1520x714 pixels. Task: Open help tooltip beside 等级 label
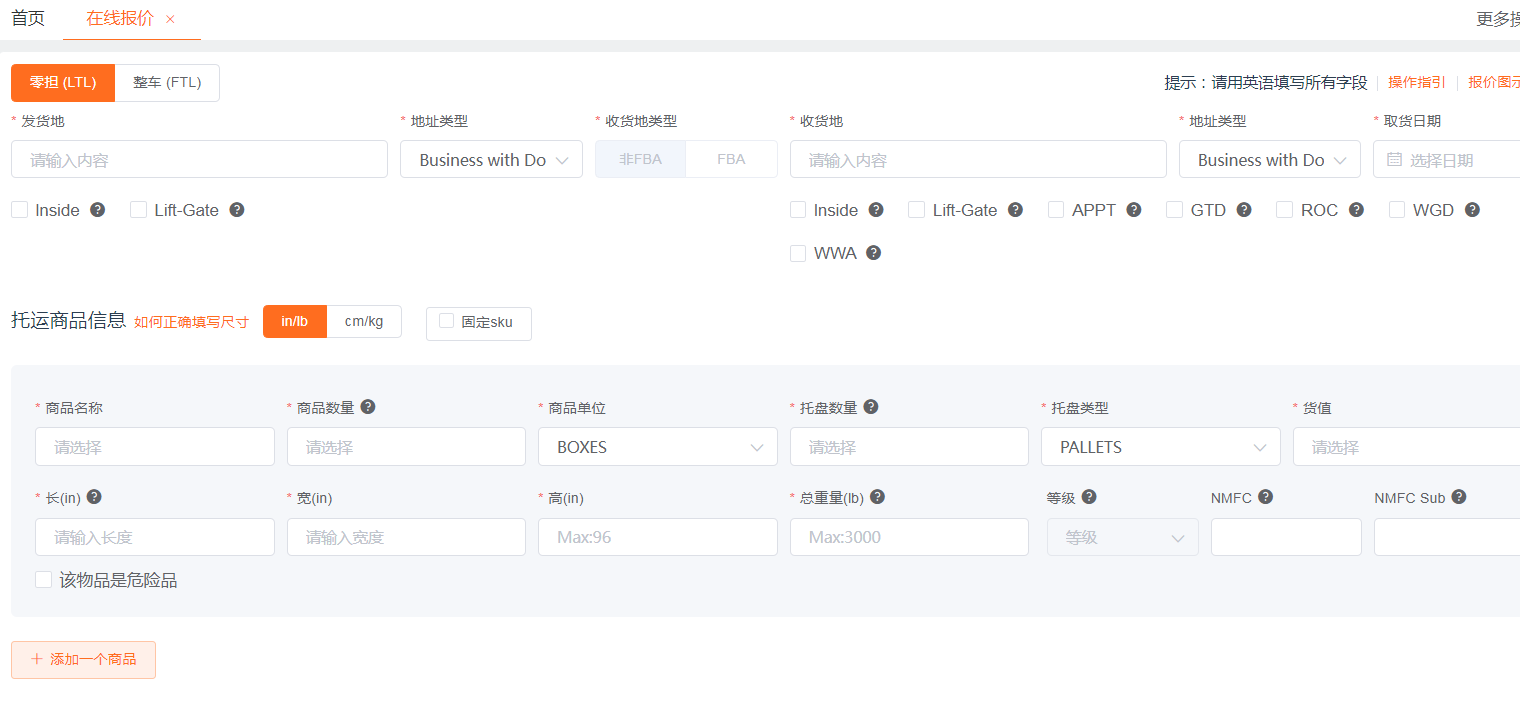tap(1089, 497)
